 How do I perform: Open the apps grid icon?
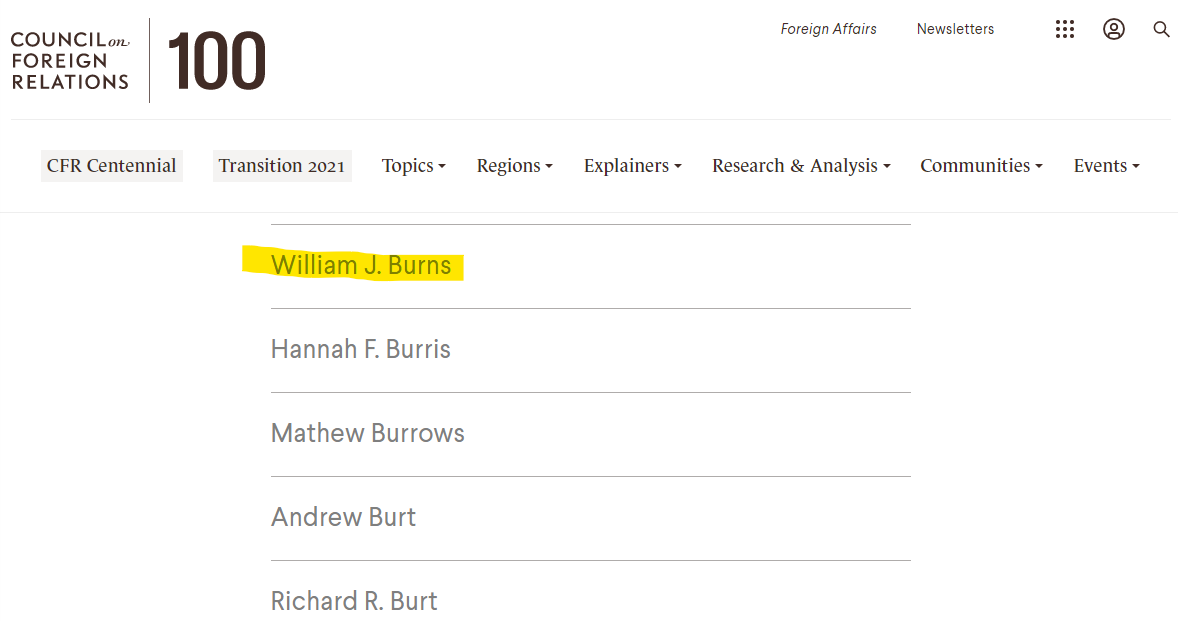click(x=1065, y=29)
